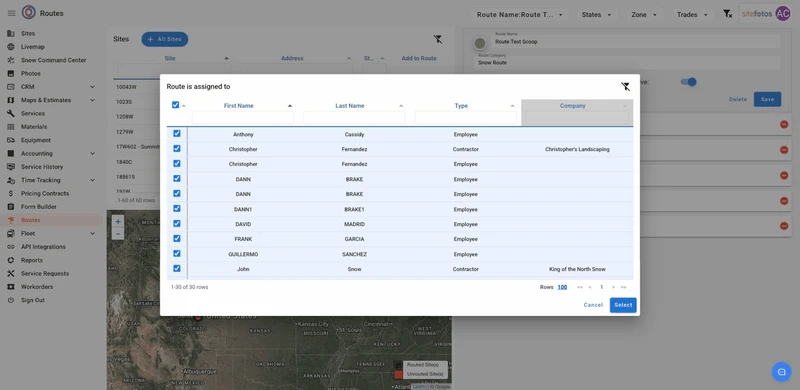Open the Route Name filter dropdown
This screenshot has width=800, height=390.
click(519, 15)
